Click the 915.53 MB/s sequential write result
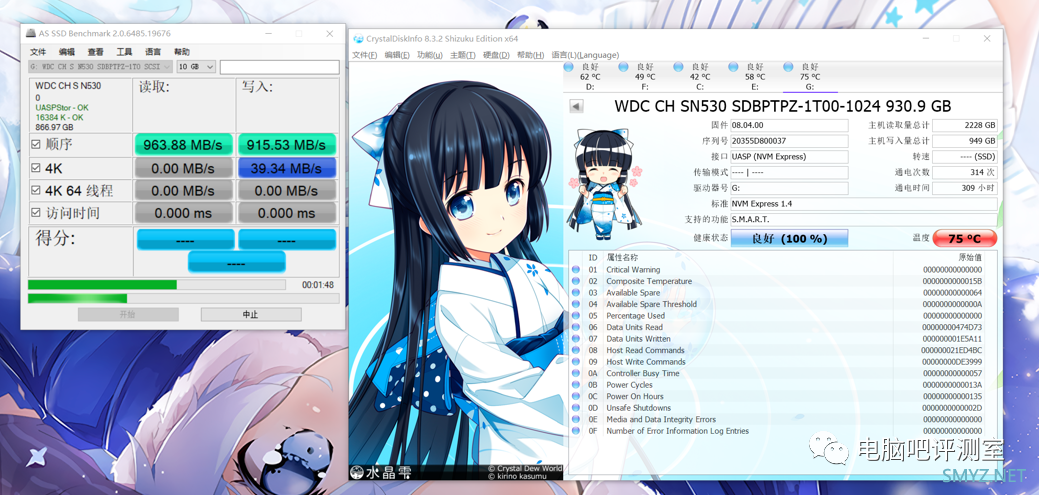The width and height of the screenshot is (1039, 495). point(287,145)
